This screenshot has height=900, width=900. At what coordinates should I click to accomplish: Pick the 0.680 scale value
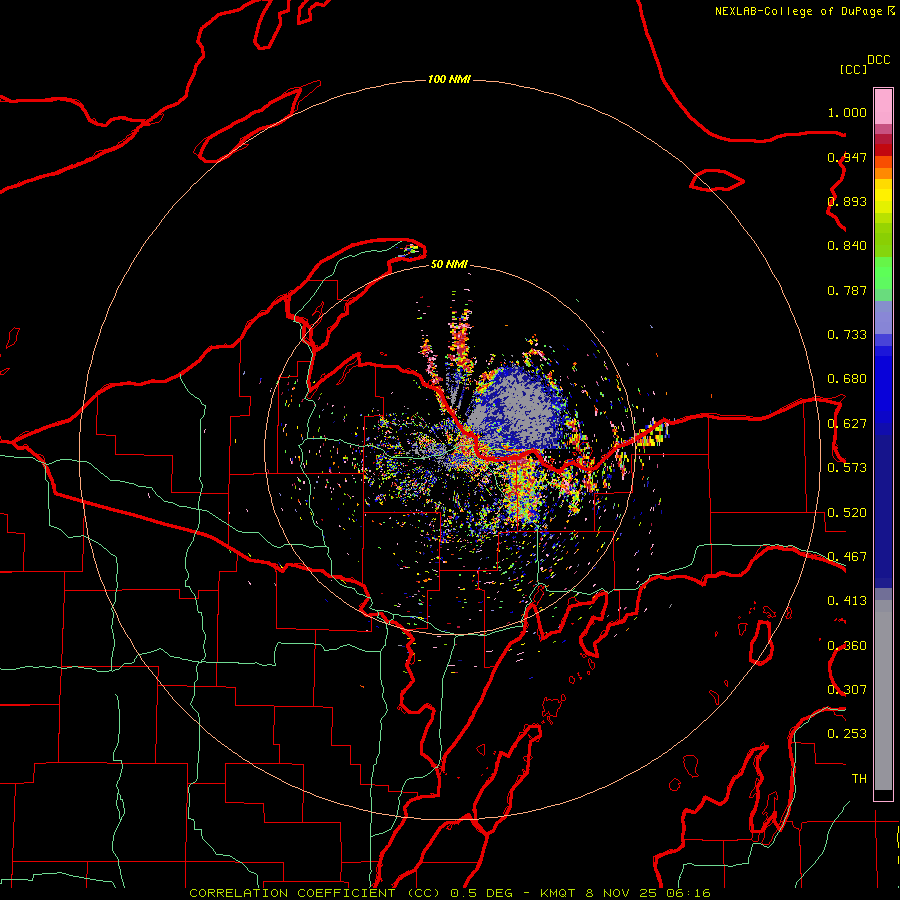[x=847, y=379]
